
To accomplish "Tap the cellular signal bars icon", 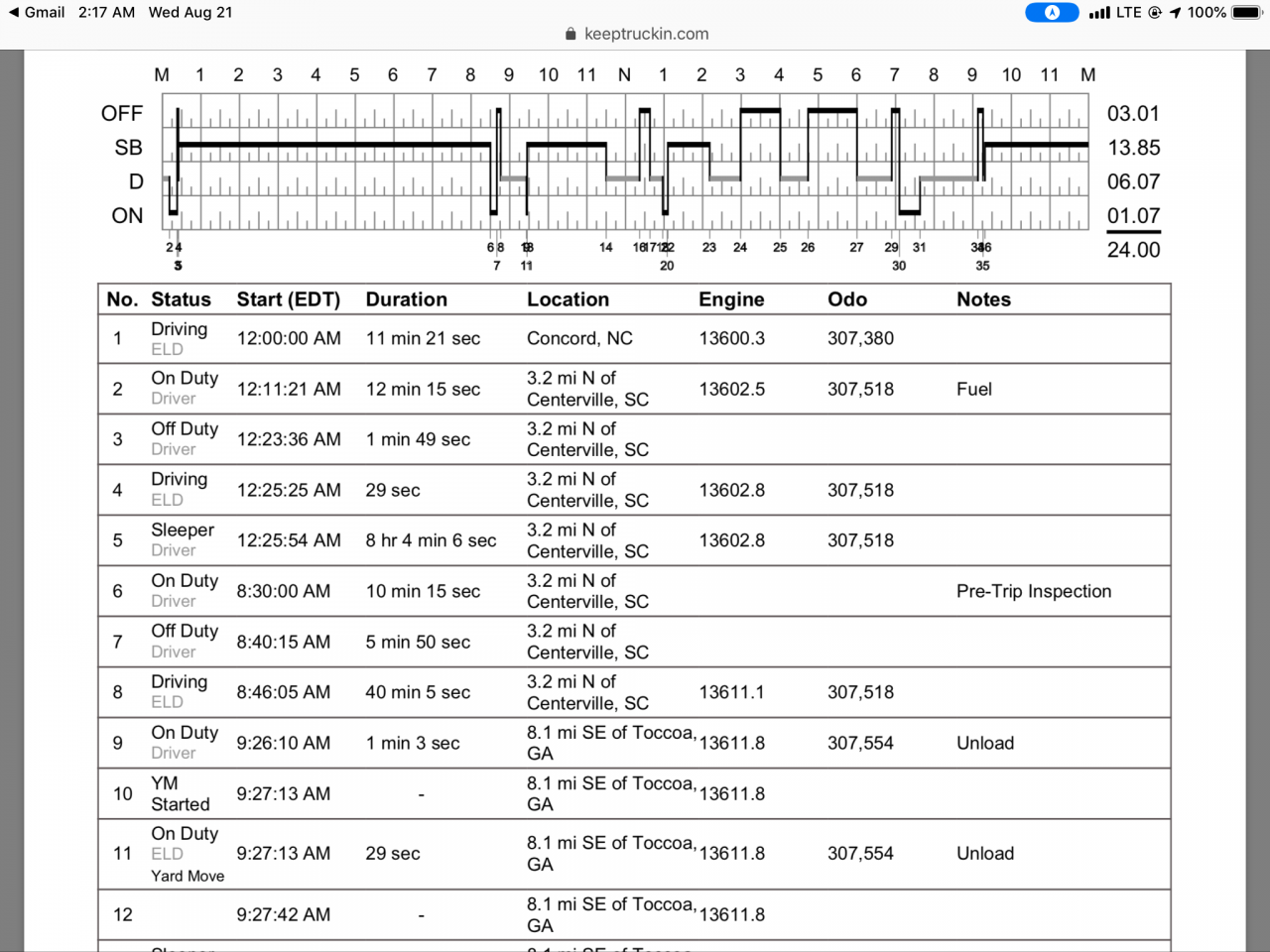I will (x=1099, y=13).
